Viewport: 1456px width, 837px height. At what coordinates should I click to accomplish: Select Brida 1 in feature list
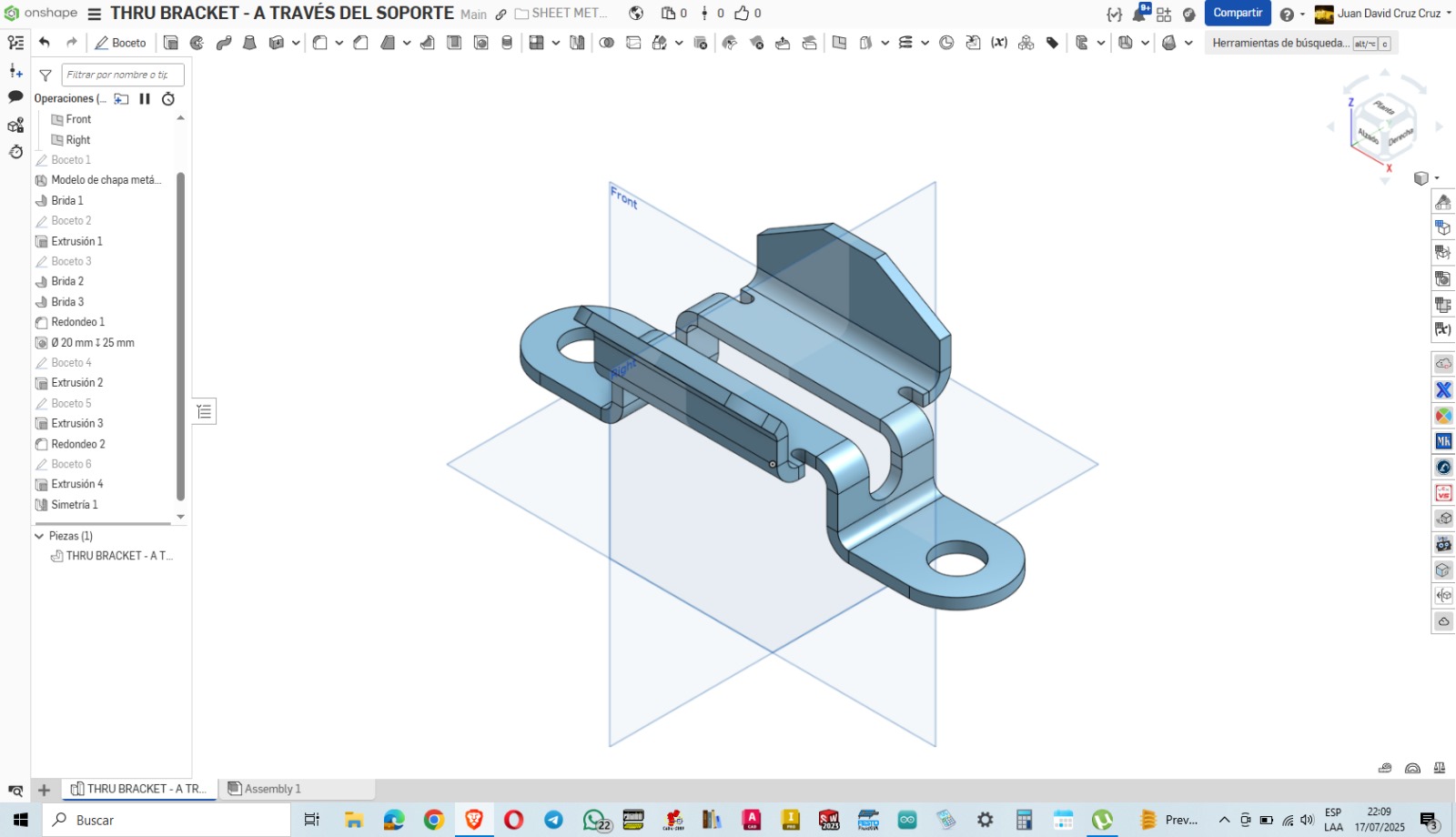(66, 200)
